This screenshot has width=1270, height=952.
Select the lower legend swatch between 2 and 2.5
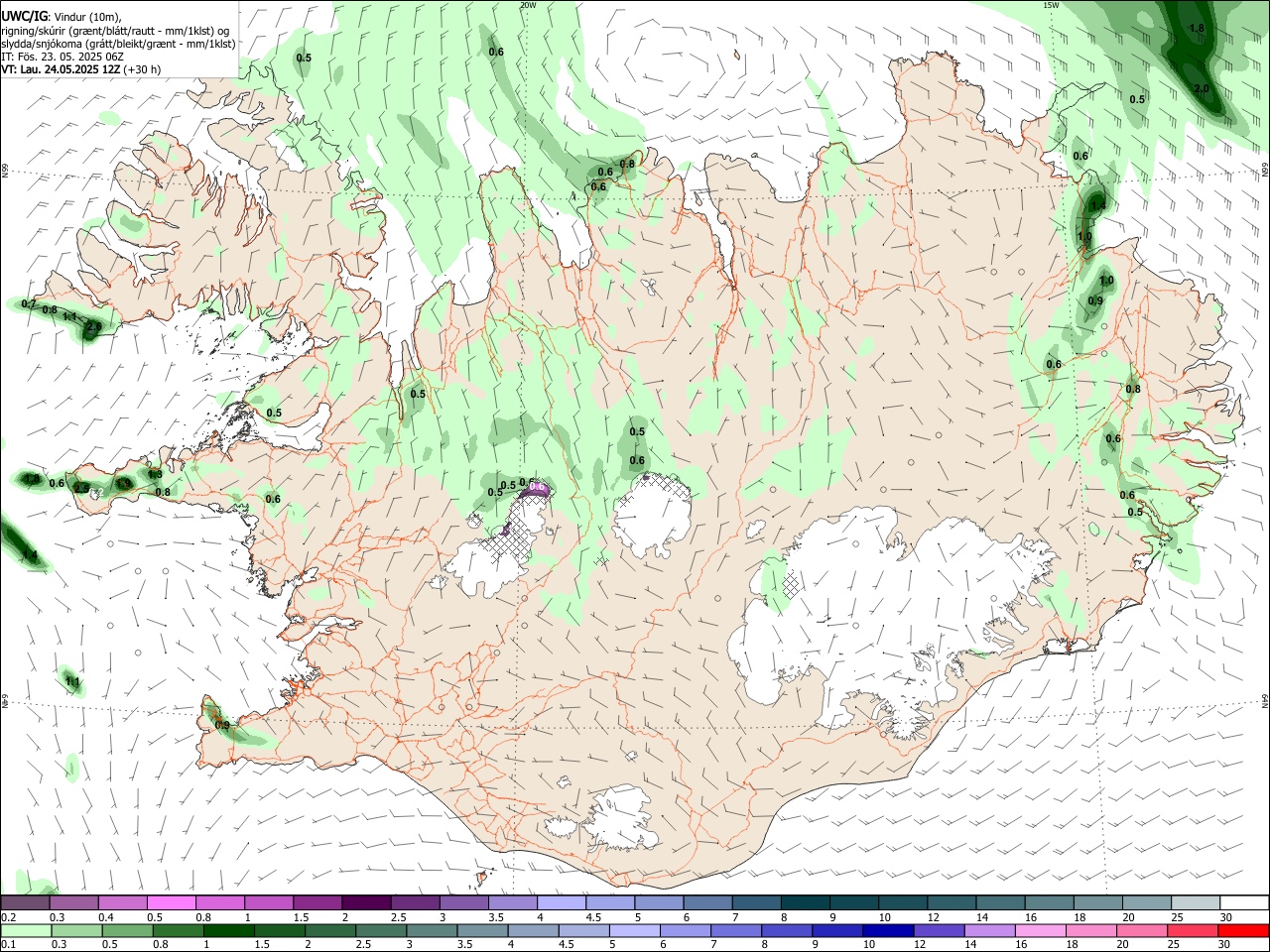point(329,930)
